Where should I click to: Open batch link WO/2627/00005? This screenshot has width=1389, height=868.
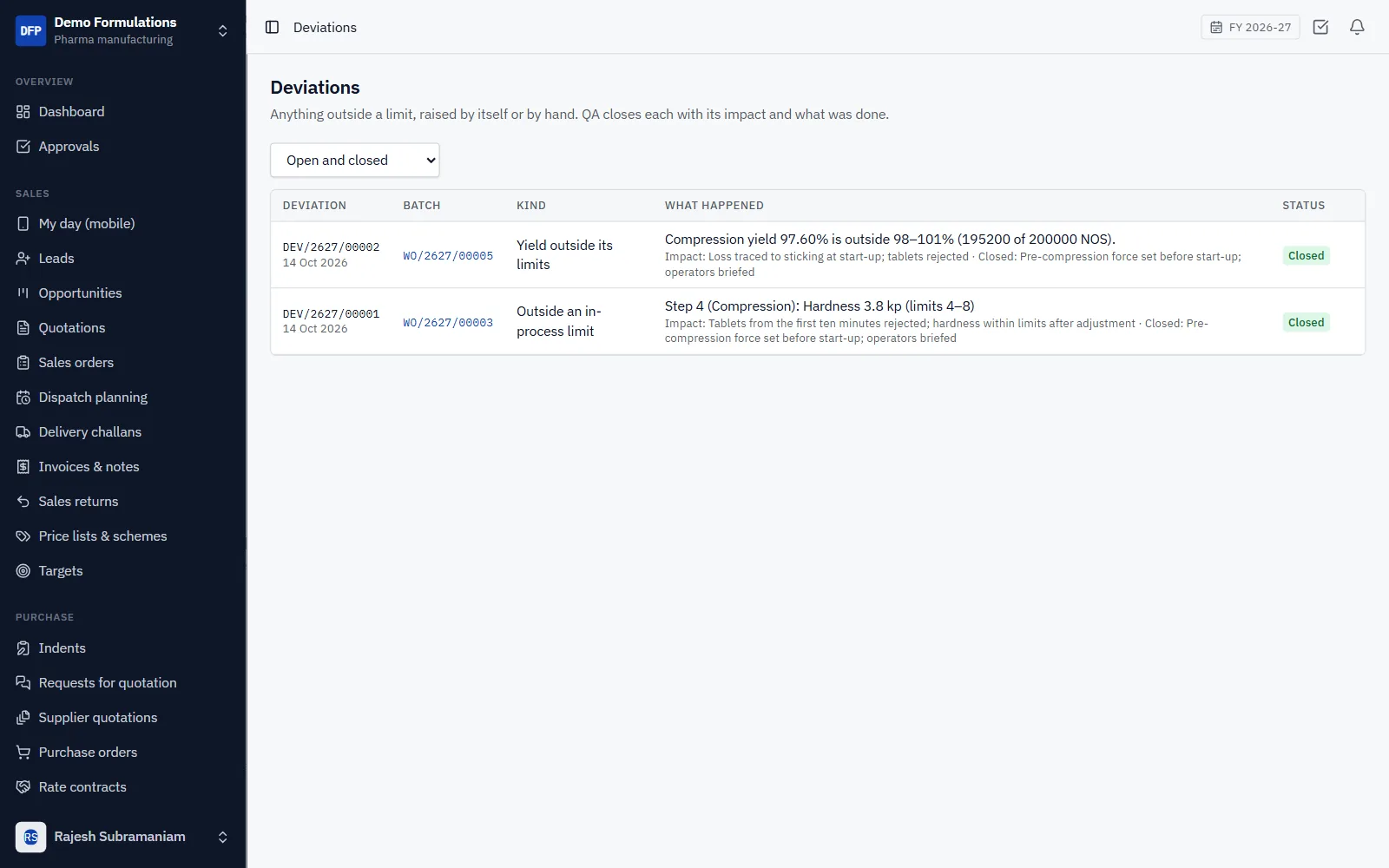click(x=448, y=256)
